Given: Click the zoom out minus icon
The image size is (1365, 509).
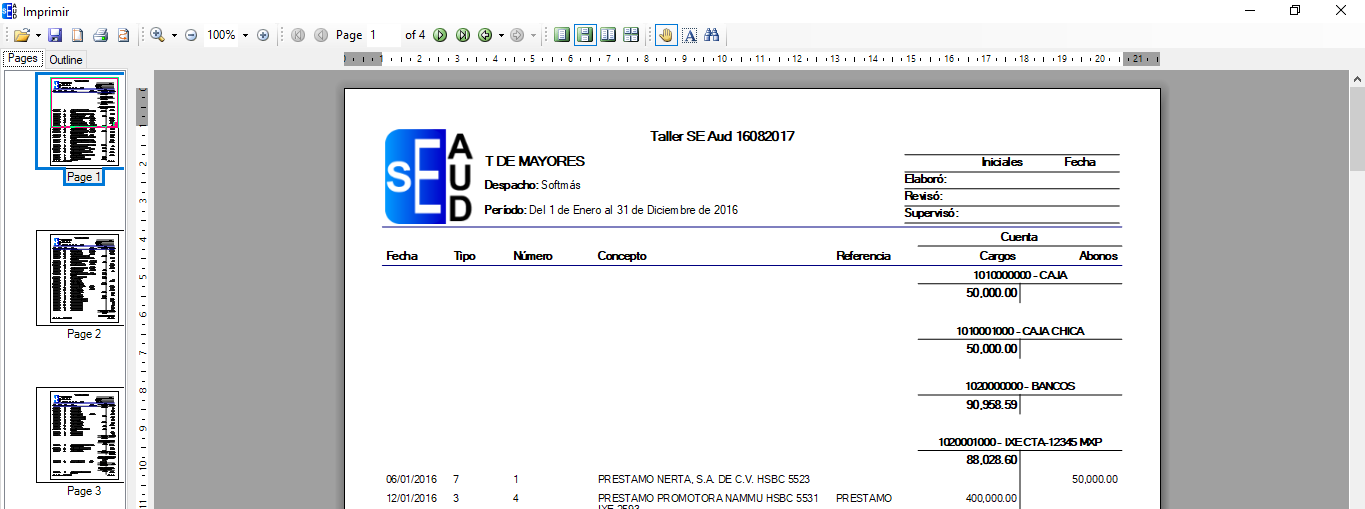Looking at the screenshot, I should point(191,35).
